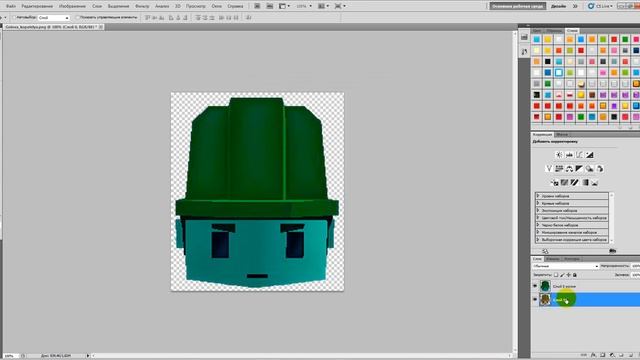
Task: Expand the Black & White presets list
Action: [x=538, y=225]
